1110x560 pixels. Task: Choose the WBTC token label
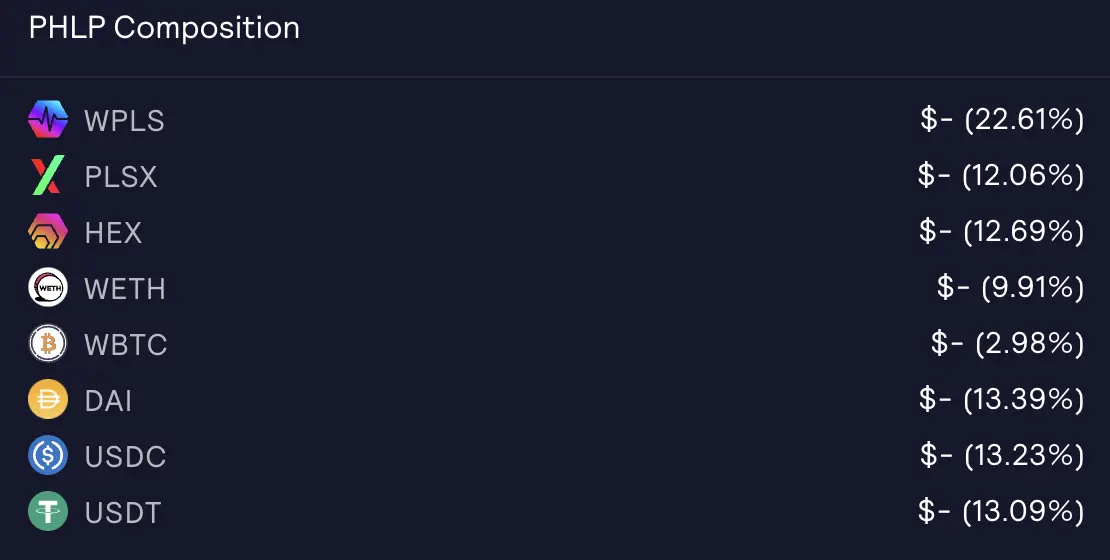(126, 345)
